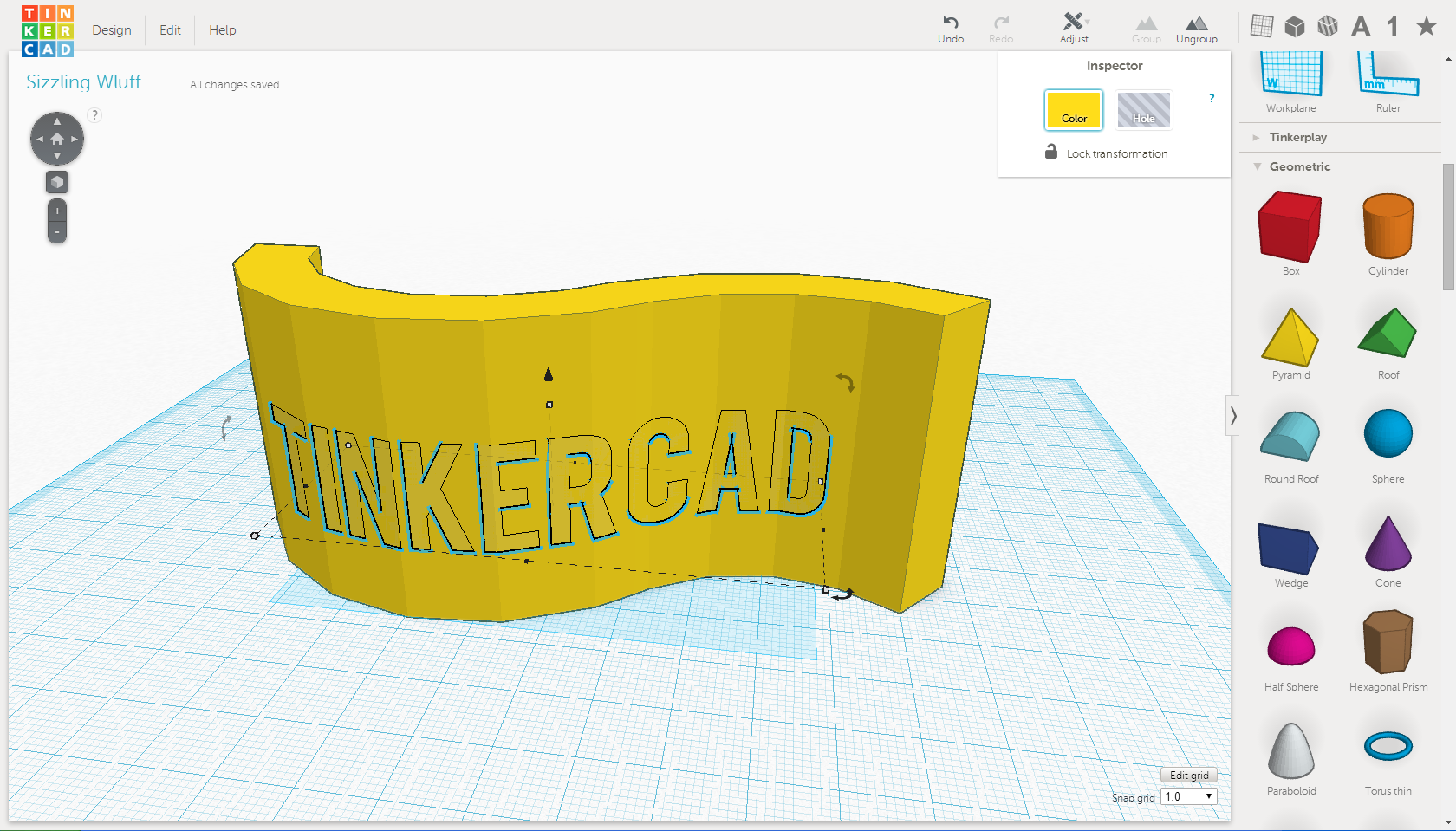Toggle the workplane grid icon in the top right
The width and height of the screenshot is (1456, 831).
[1262, 26]
